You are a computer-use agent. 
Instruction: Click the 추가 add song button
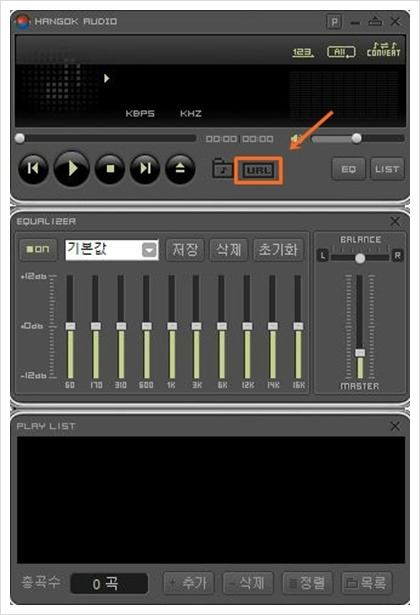click(x=188, y=583)
